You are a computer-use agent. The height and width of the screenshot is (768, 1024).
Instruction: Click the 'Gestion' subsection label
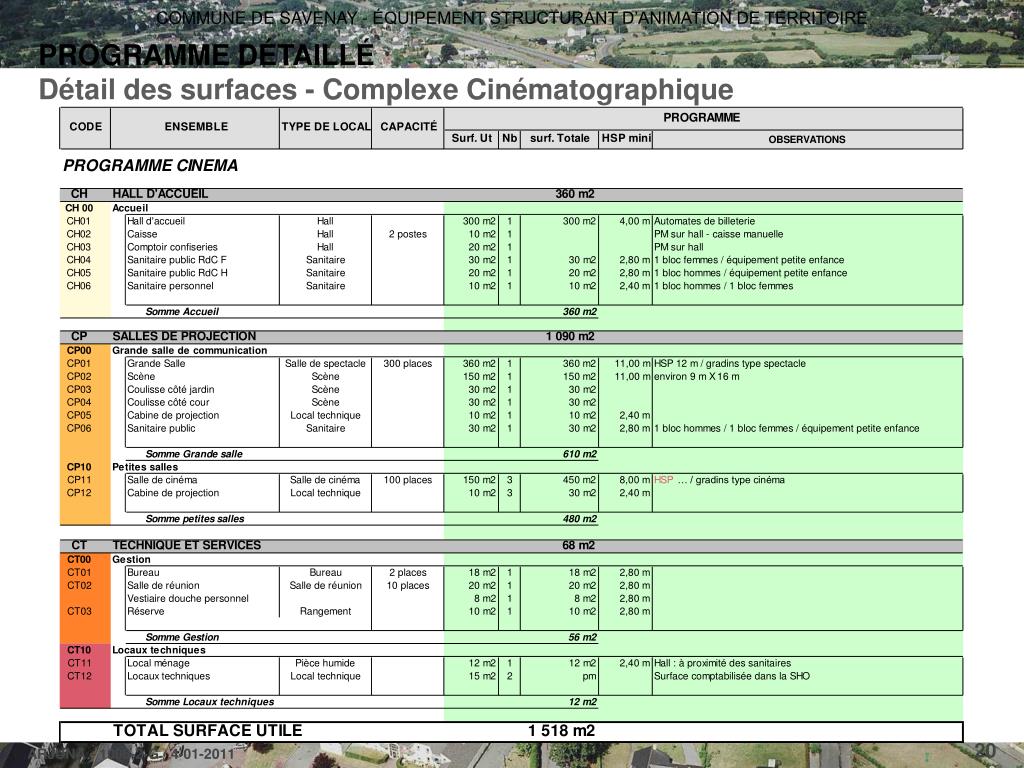pos(131,560)
